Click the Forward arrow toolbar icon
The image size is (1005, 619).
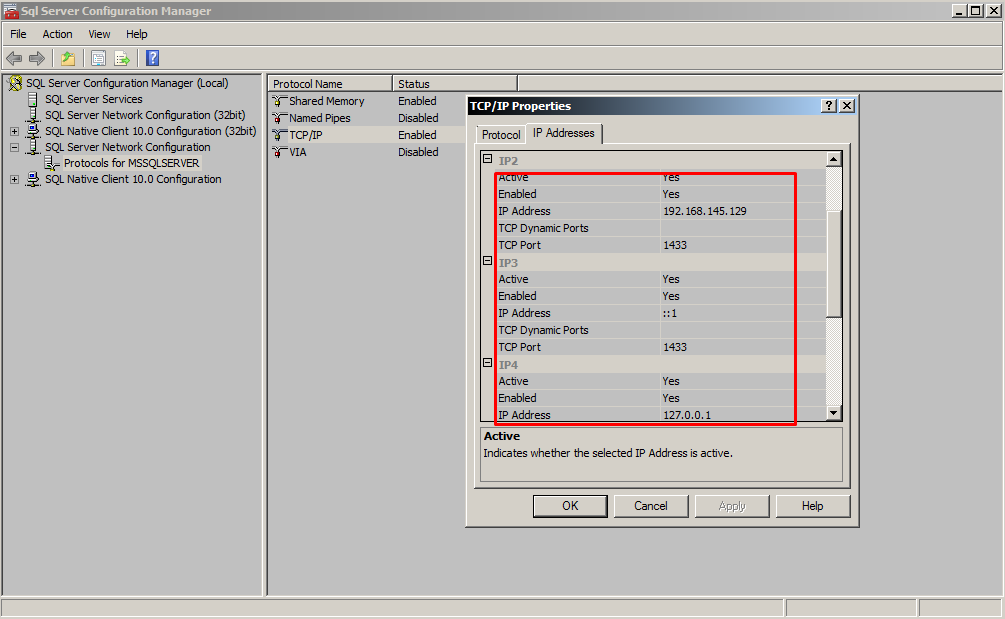coord(37,58)
